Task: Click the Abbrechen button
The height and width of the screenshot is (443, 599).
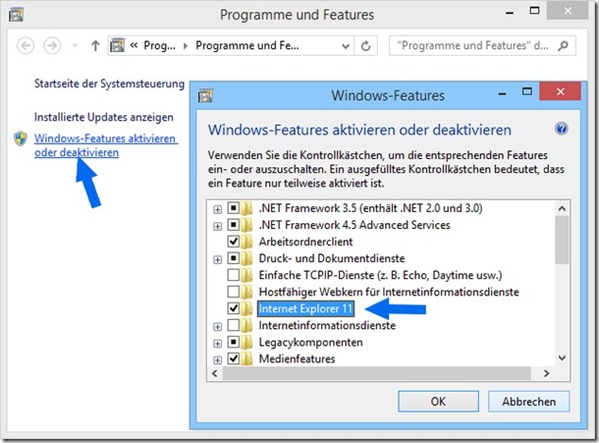Action: click(x=529, y=401)
